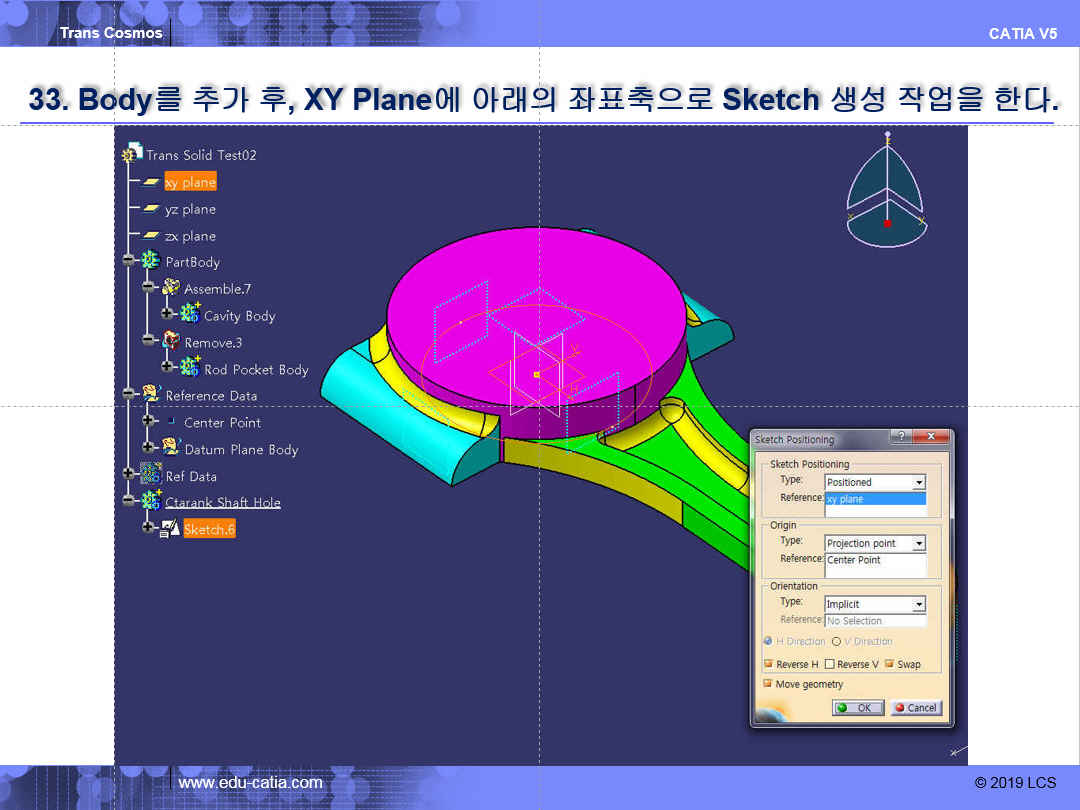Screen dimensions: 1080x810
Task: Click the compass in the viewport corner
Action: tap(886, 195)
